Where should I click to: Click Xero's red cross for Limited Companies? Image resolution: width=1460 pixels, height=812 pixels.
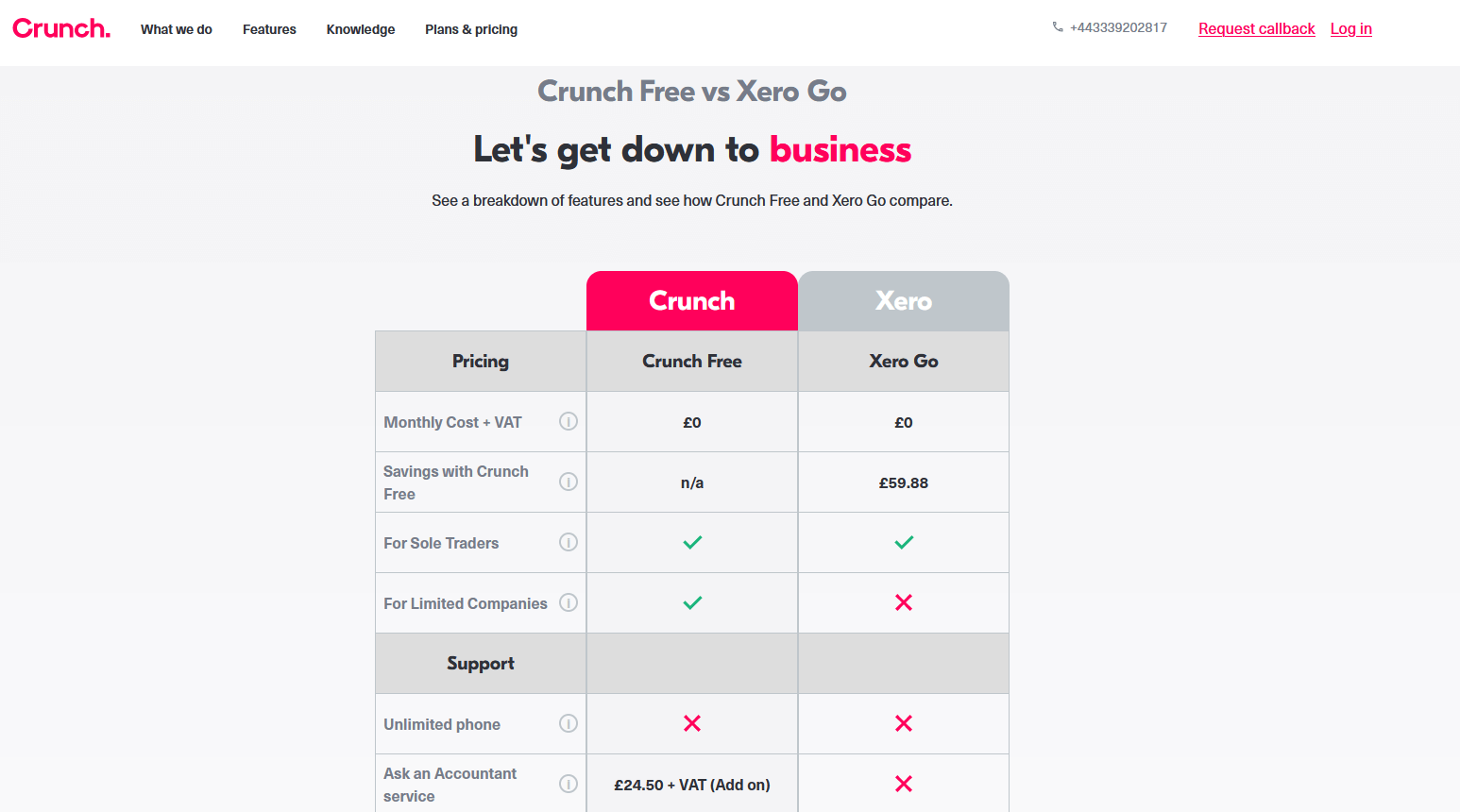904,602
